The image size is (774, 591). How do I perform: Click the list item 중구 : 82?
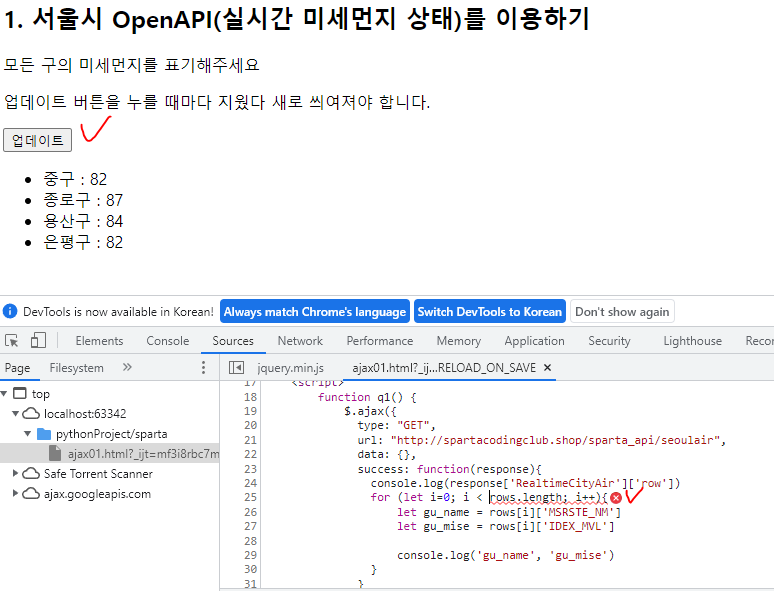(x=75, y=179)
